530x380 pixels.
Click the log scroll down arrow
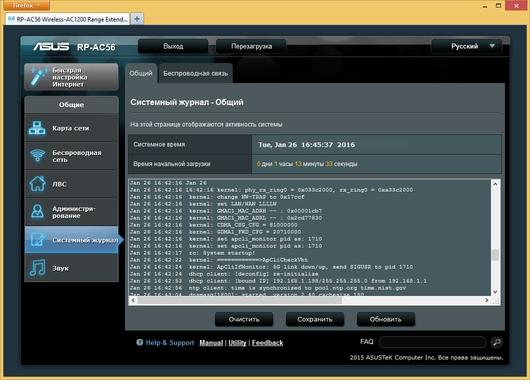(x=495, y=292)
